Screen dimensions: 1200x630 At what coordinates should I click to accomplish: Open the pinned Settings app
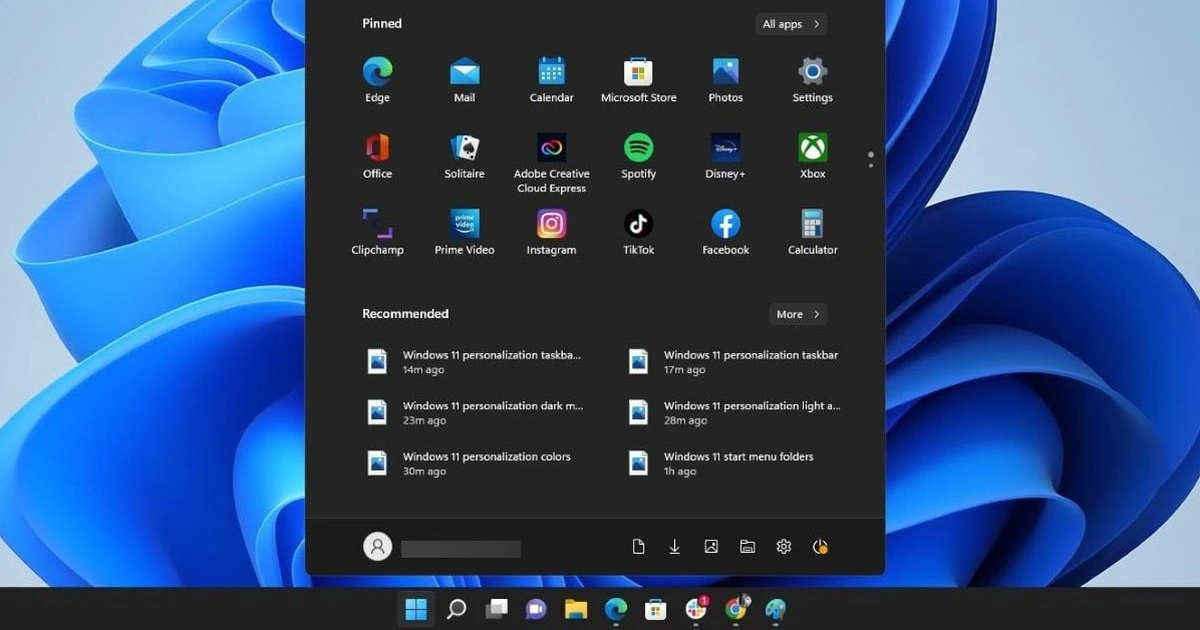tap(812, 79)
